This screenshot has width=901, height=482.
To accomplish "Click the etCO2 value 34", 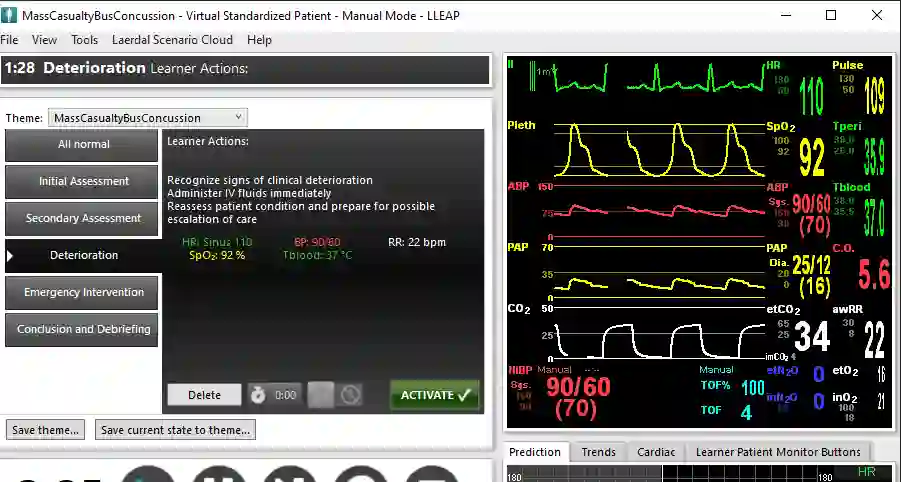I will pos(812,337).
